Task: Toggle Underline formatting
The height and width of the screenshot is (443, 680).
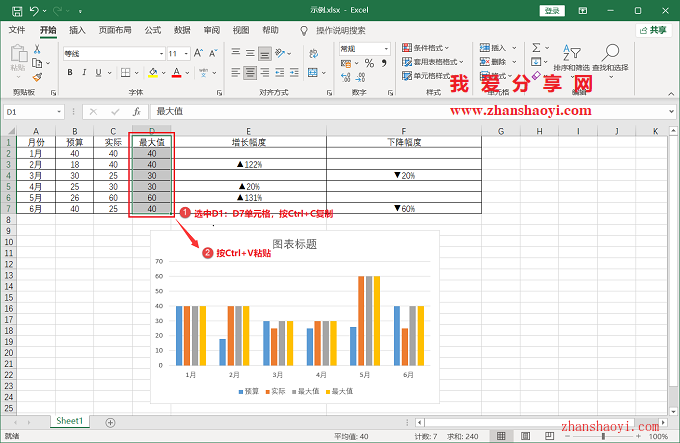Action: coord(98,72)
